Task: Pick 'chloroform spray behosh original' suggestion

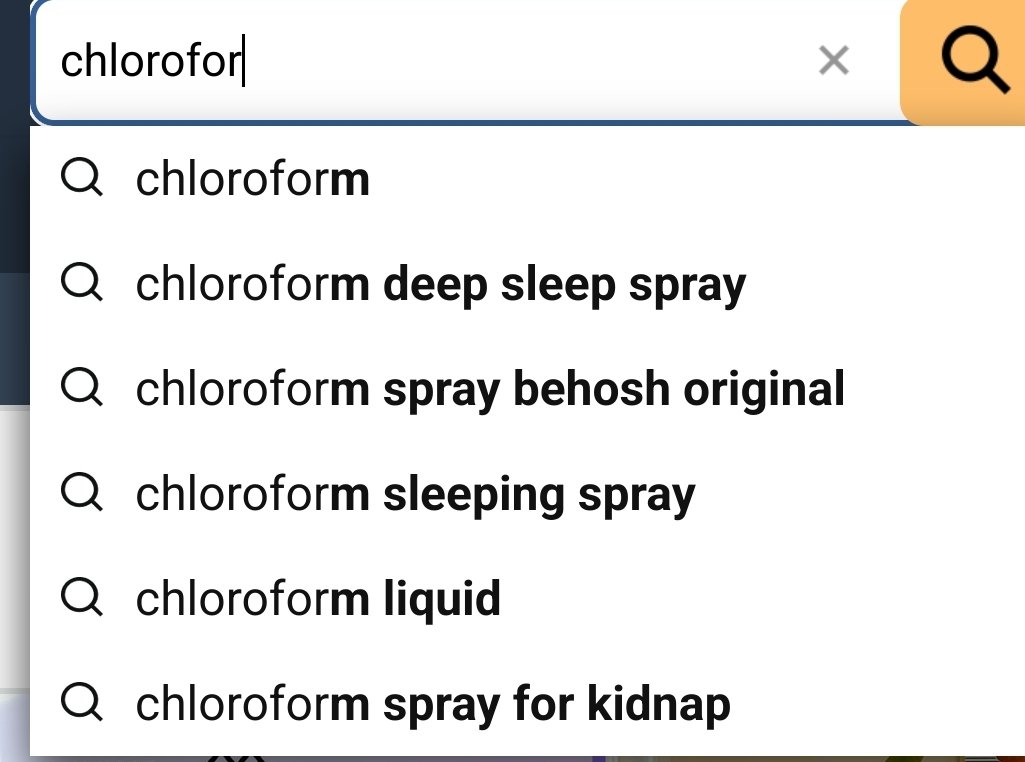Action: (x=490, y=389)
